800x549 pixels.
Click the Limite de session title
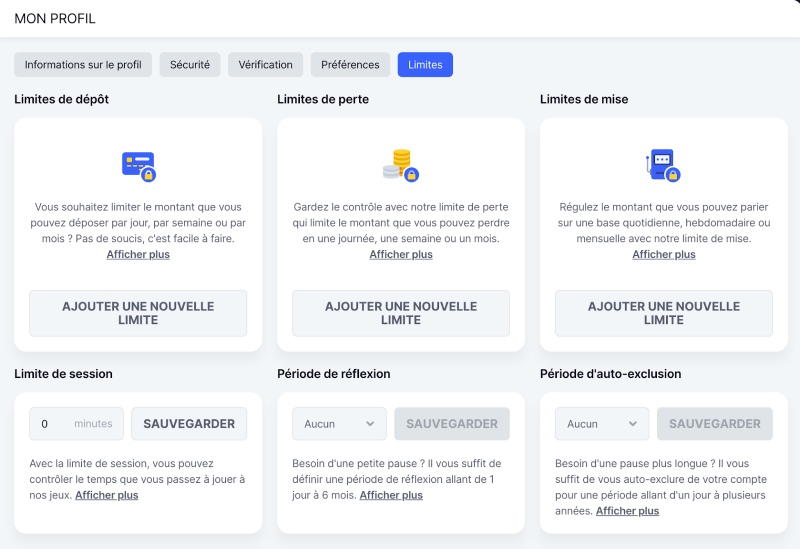click(63, 374)
